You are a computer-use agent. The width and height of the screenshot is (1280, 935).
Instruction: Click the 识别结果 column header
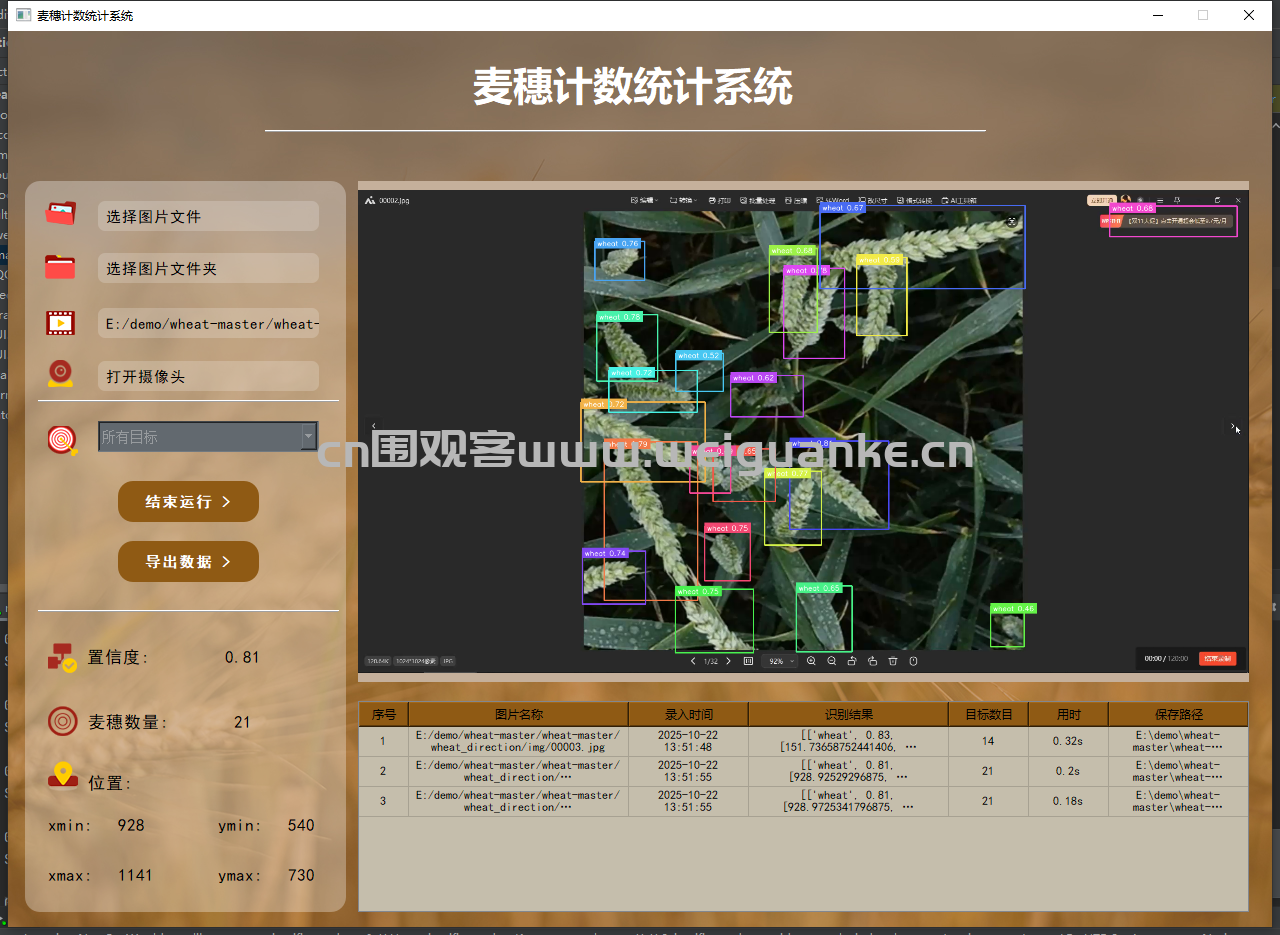click(x=848, y=714)
